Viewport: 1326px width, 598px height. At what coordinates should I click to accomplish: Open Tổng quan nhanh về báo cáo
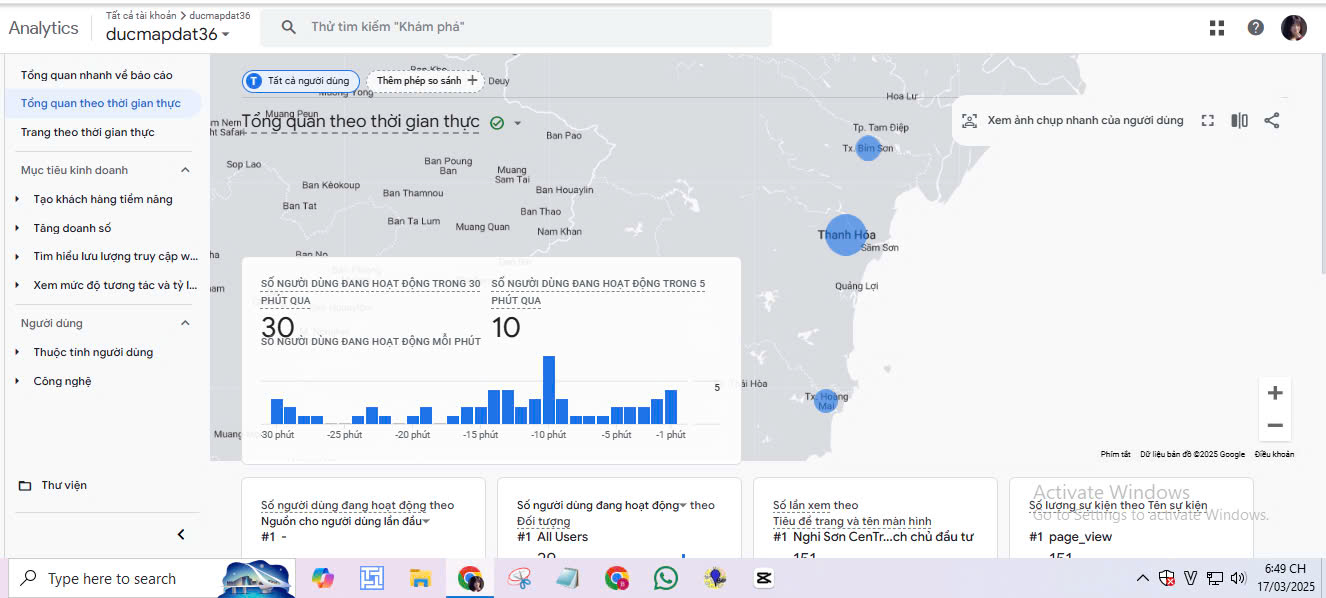point(96,75)
